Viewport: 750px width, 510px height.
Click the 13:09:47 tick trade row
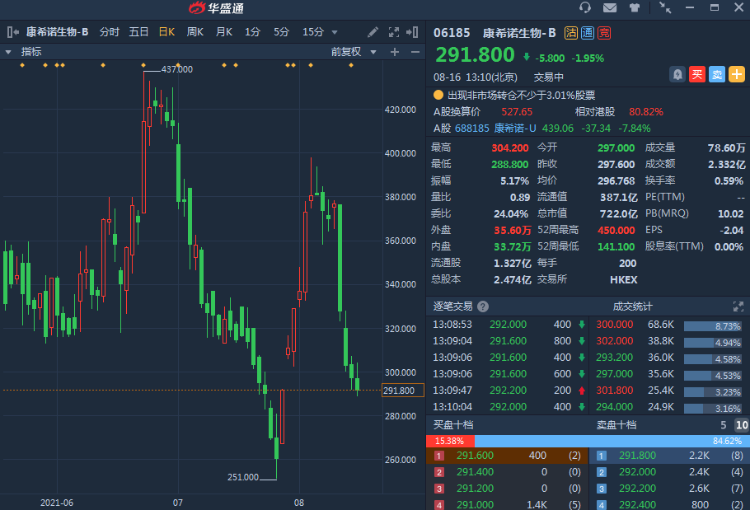[507, 390]
